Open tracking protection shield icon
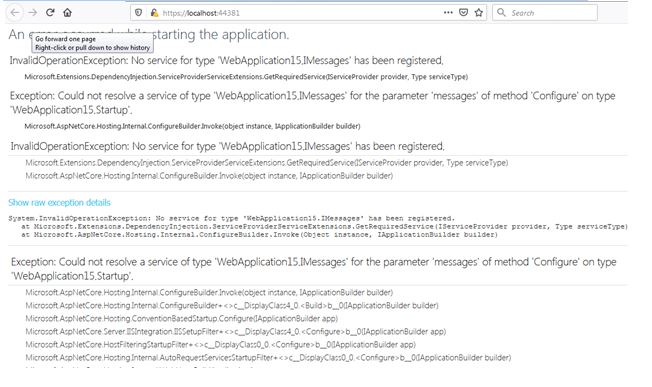The height and width of the screenshot is (387, 652). [138, 13]
